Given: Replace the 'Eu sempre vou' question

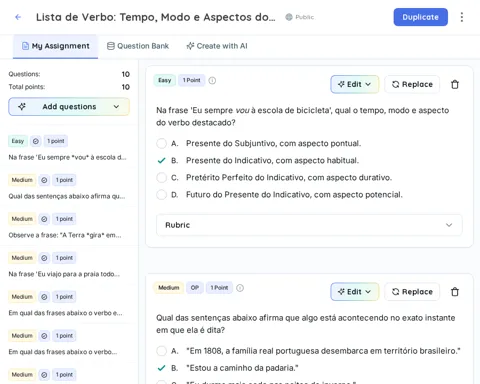Looking at the screenshot, I should click(412, 84).
